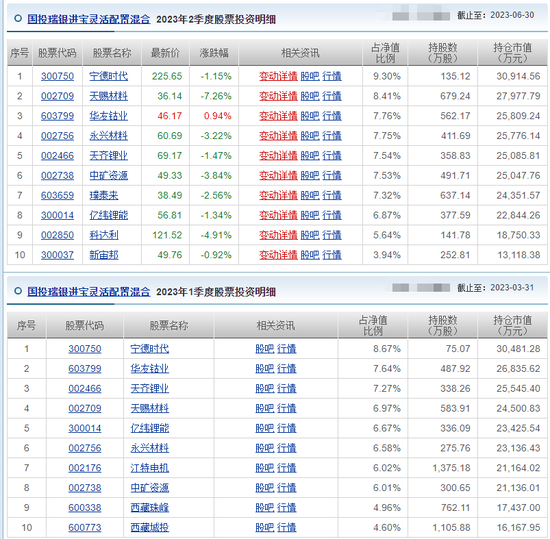550x539 pixels.
Task: Open 宁德时代 stock name in the Q2 table
Action: 108,76
